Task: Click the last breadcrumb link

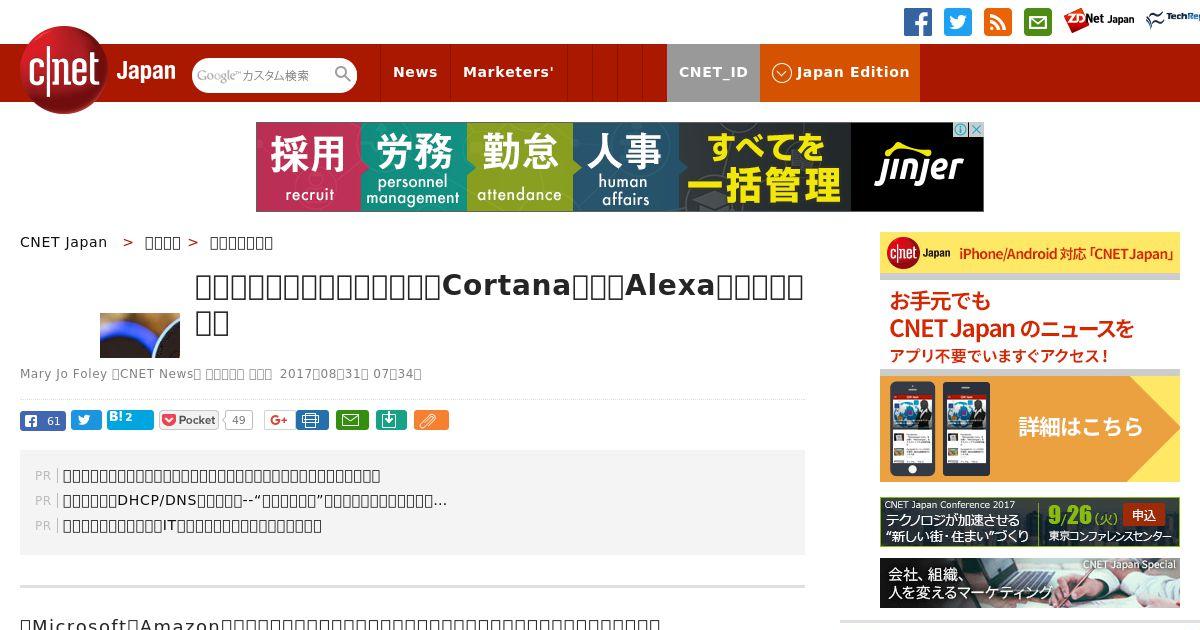Action: tap(241, 242)
